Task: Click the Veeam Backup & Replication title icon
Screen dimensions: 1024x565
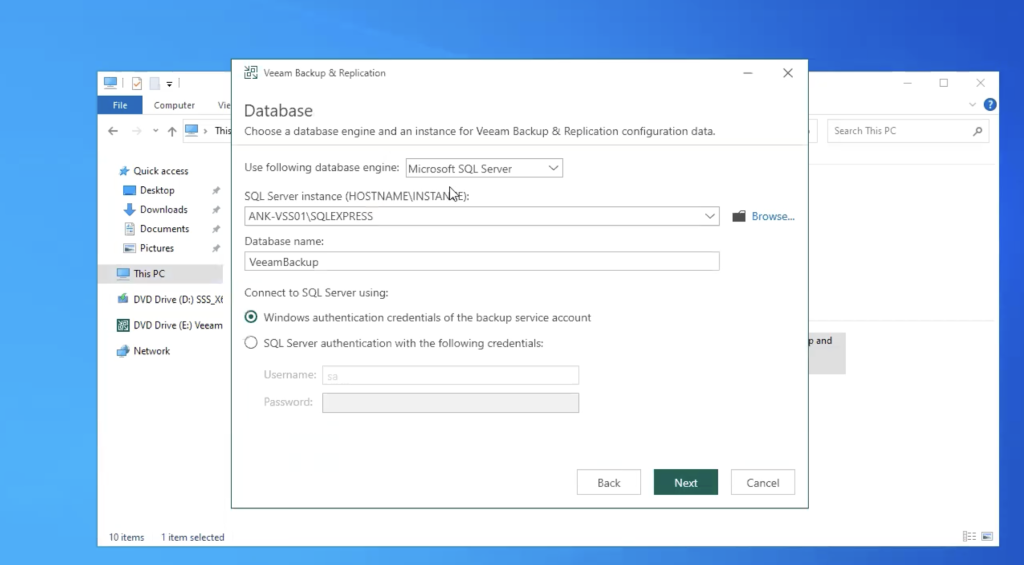Action: 251,73
